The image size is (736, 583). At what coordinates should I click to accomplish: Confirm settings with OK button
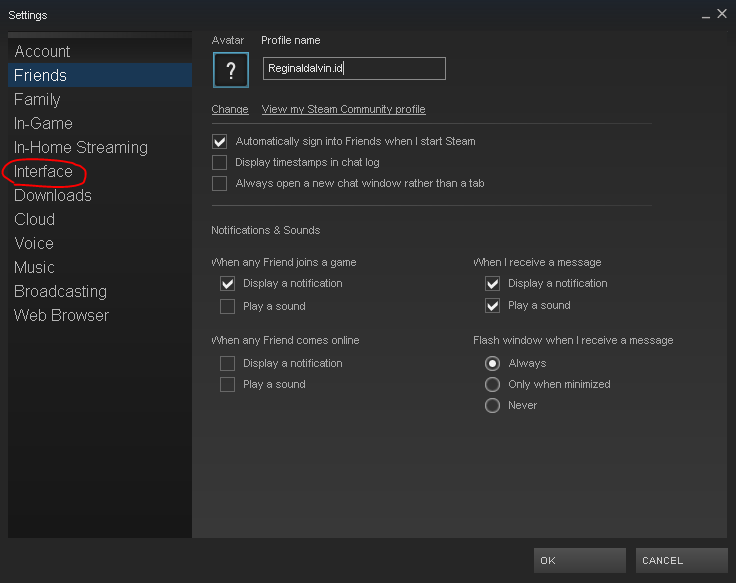[x=580, y=560]
